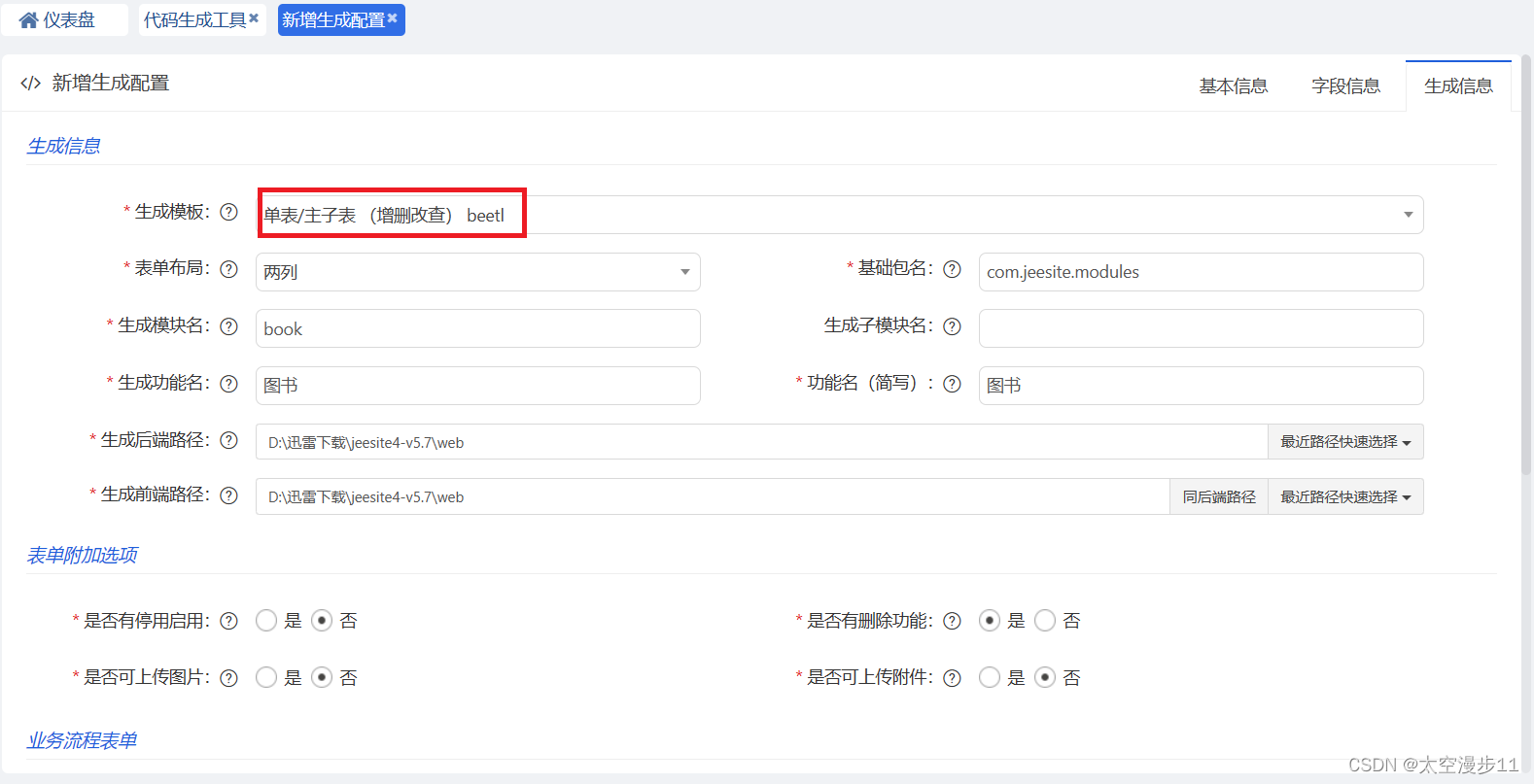Click the 生成模块名 field containing book

[478, 328]
